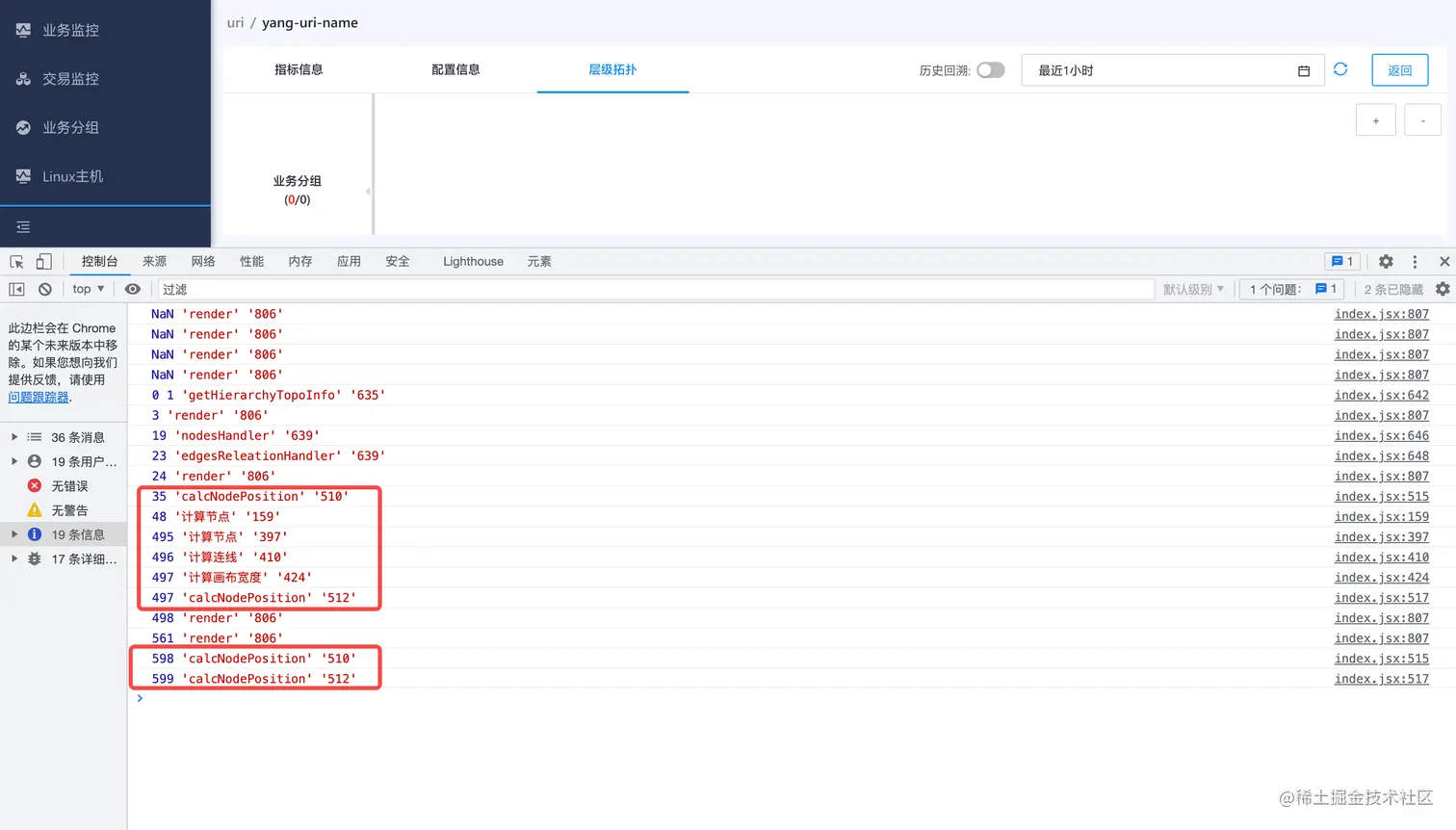
Task: Click the uri breadcrumb link
Action: [x=235, y=23]
